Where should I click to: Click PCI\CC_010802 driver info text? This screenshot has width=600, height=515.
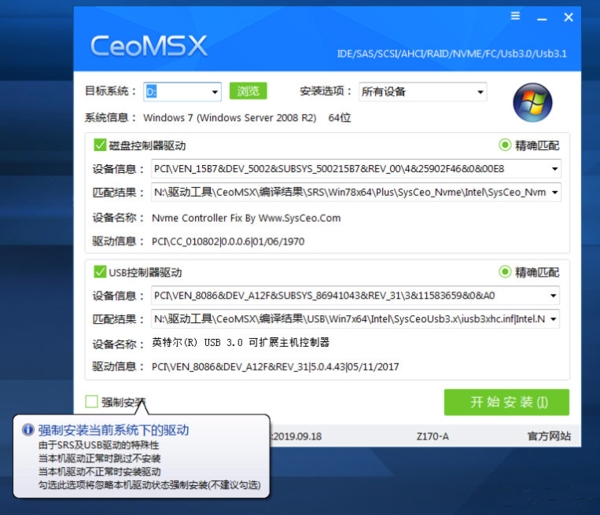(x=228, y=241)
